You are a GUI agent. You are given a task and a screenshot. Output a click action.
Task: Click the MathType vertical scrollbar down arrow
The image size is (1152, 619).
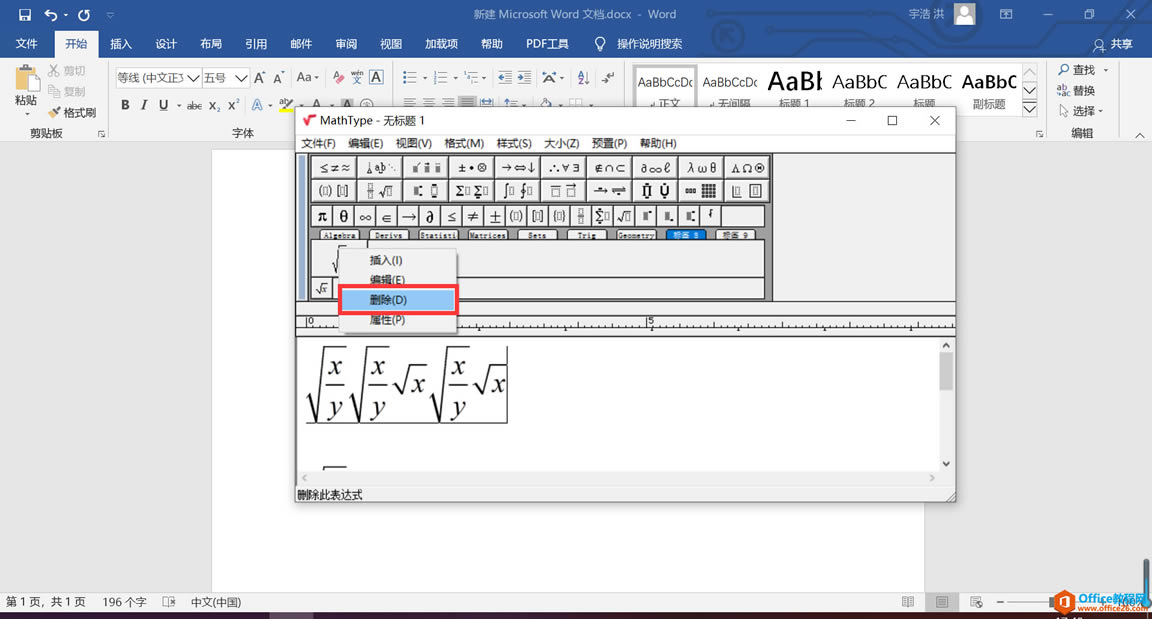(x=944, y=463)
